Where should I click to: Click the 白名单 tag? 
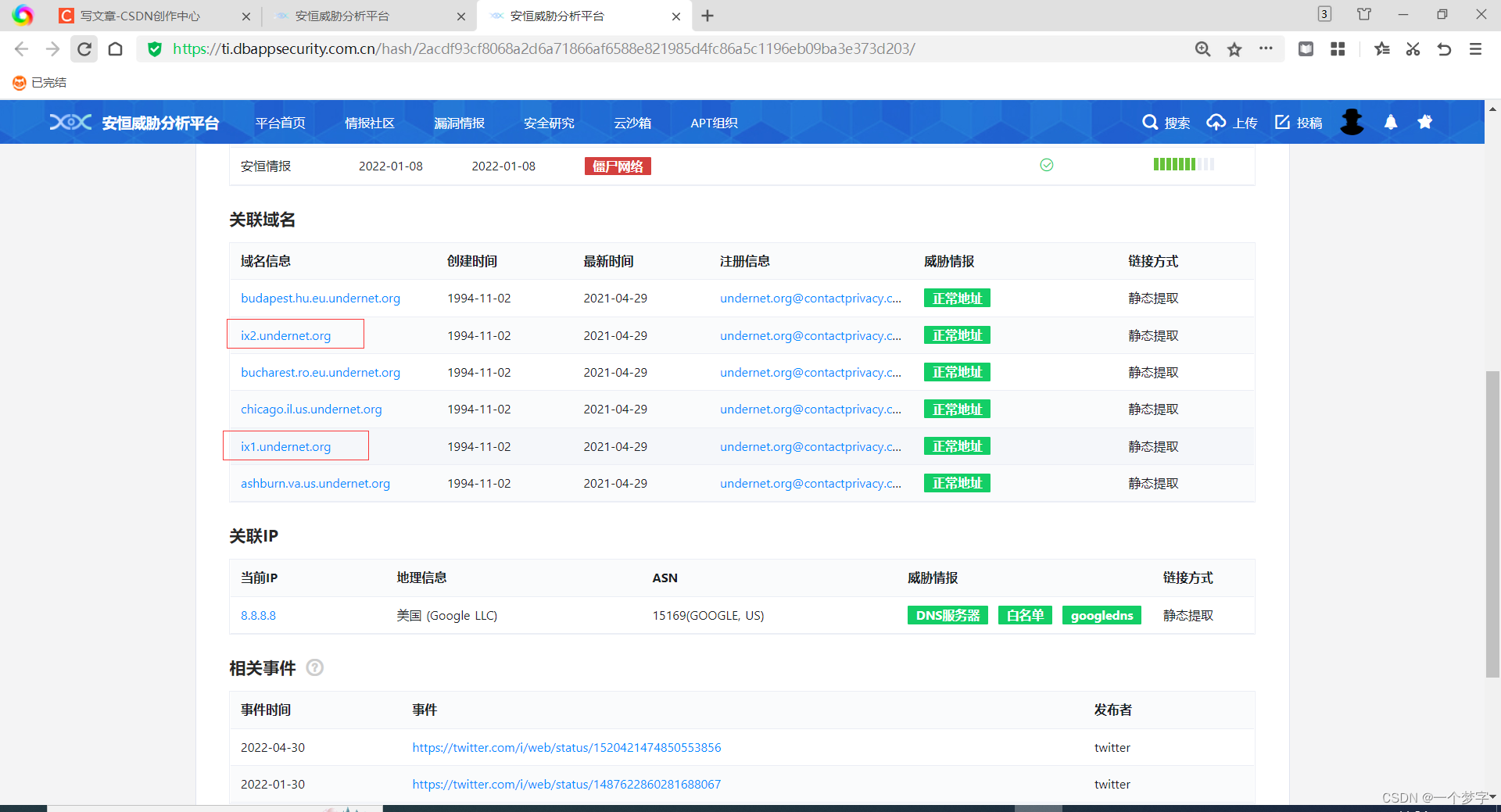click(x=1025, y=616)
